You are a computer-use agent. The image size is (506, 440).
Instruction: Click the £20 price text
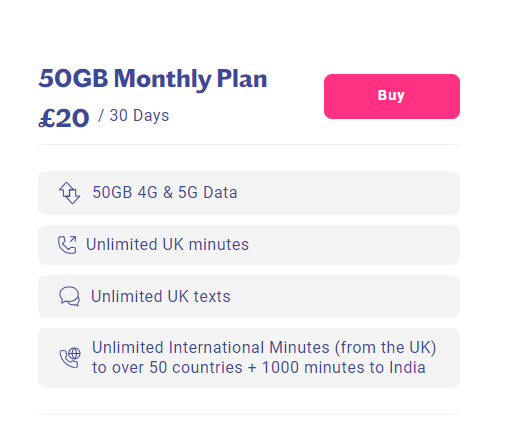pyautogui.click(x=64, y=118)
